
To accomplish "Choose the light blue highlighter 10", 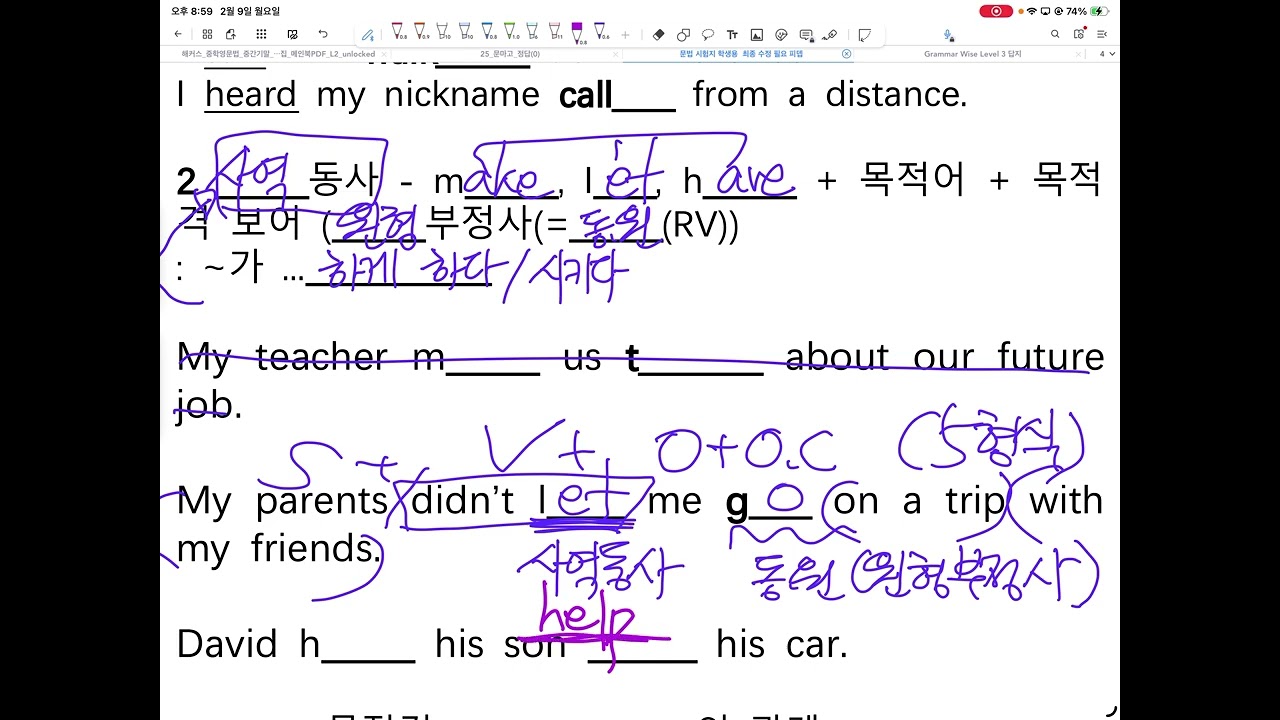I will pos(466,33).
